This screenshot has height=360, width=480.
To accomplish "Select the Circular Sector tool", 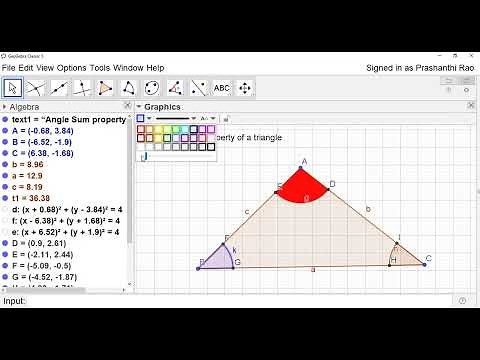I will [x=129, y=88].
